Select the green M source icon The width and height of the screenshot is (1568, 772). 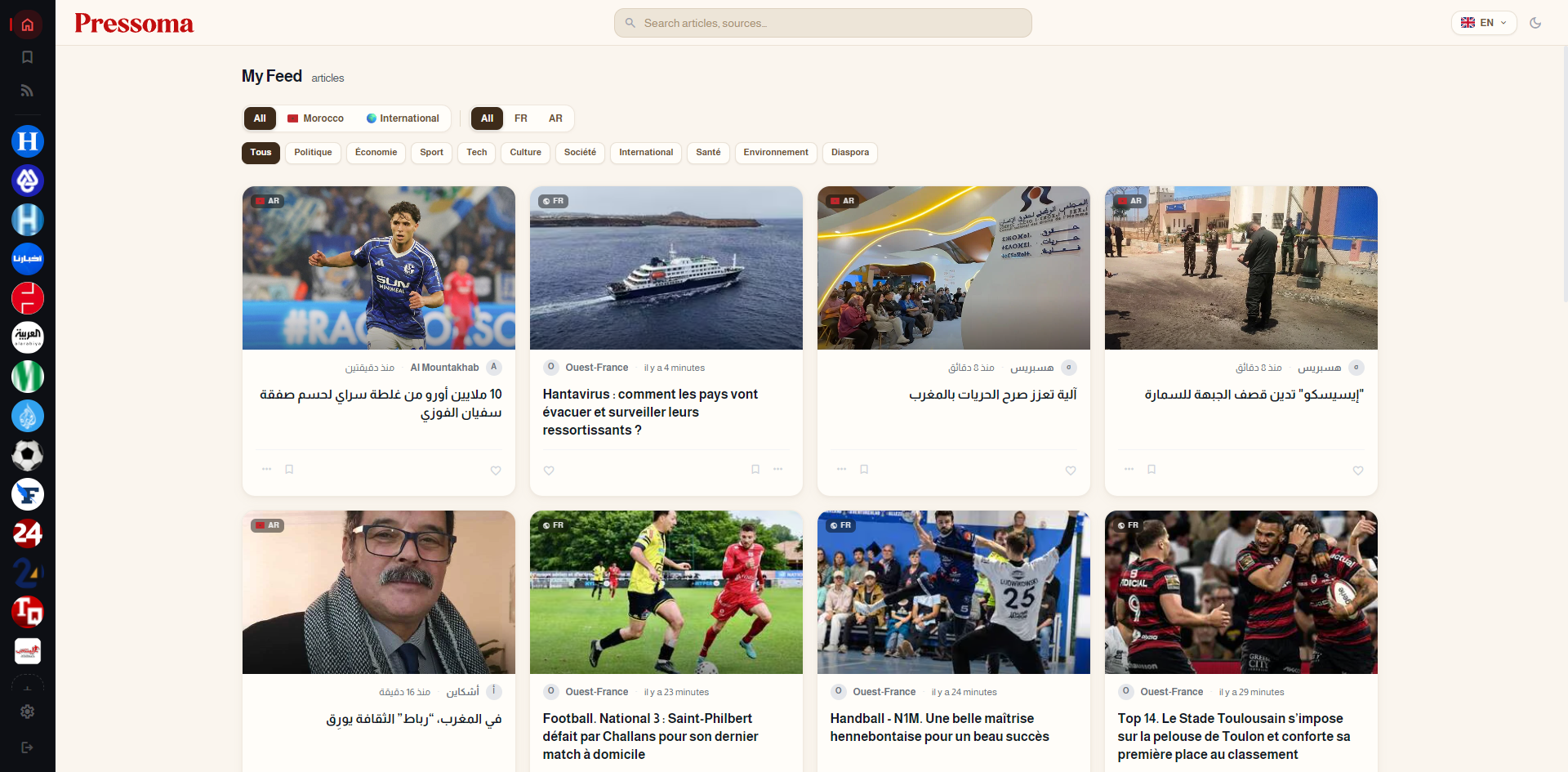[x=28, y=377]
